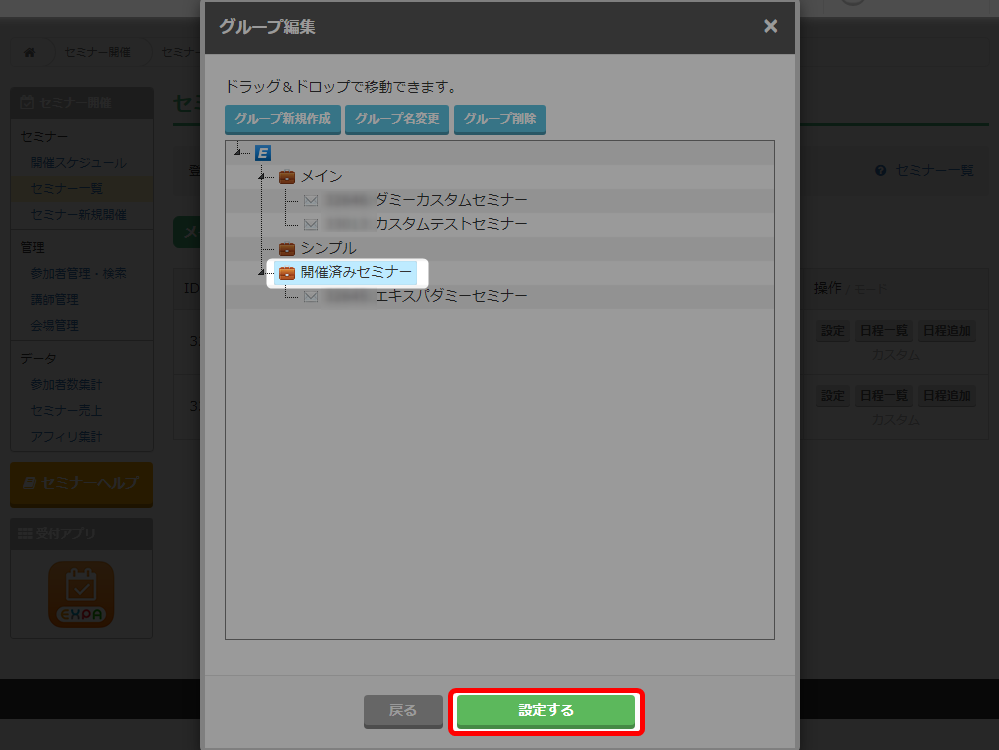Select the シンプル briefcase icon
Image resolution: width=999 pixels, height=750 pixels.
(287, 249)
